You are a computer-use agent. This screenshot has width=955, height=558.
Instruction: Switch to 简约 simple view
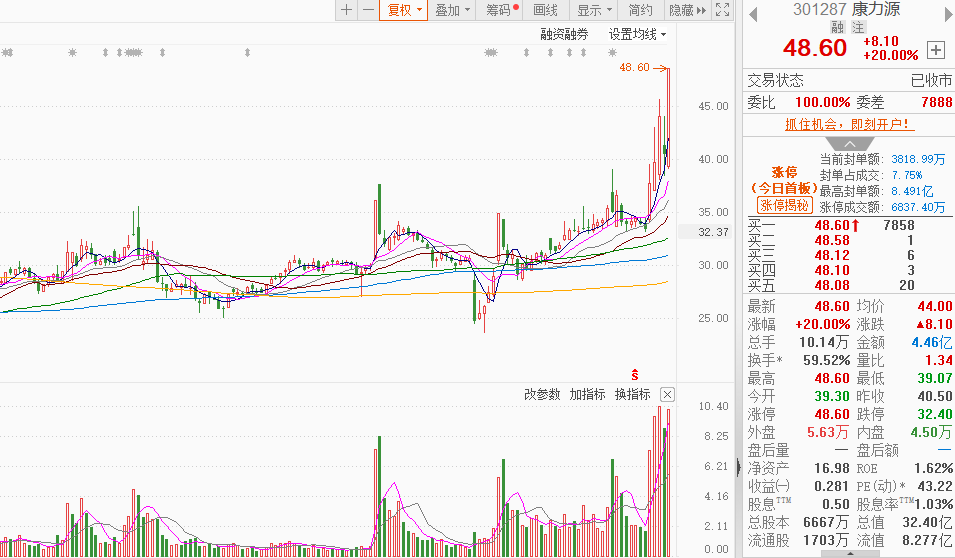coord(640,10)
